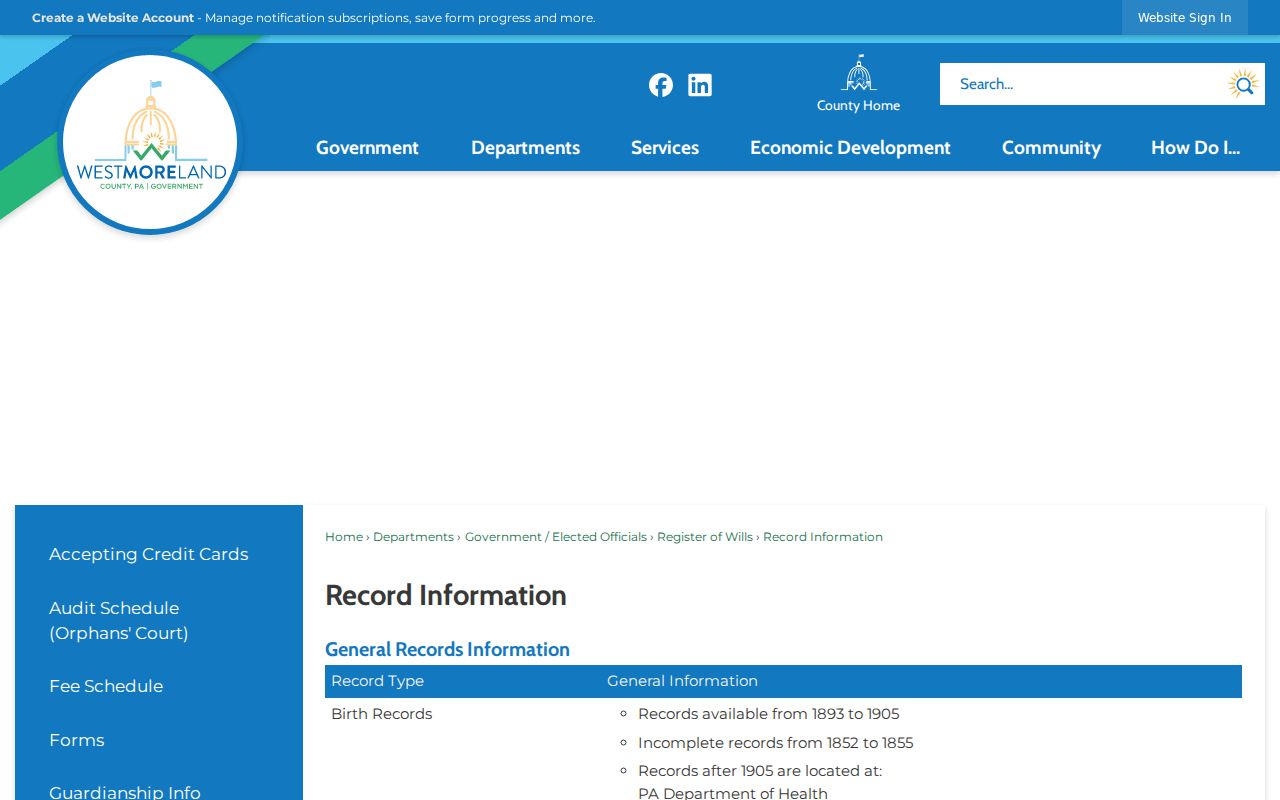Viewport: 1280px width, 800px height.
Task: Open the Services menu
Action: 665,148
